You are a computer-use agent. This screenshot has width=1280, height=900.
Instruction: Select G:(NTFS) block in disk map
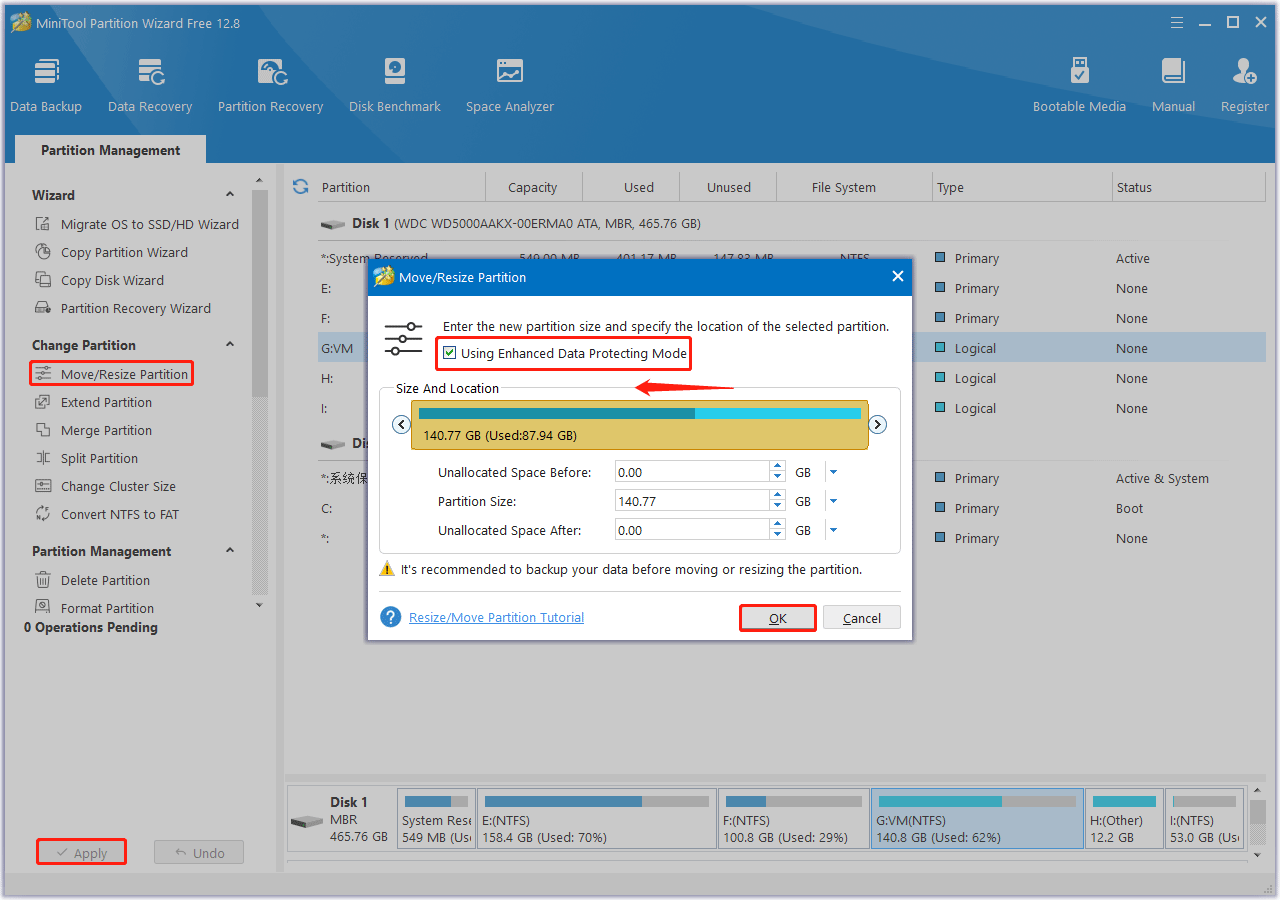977,818
